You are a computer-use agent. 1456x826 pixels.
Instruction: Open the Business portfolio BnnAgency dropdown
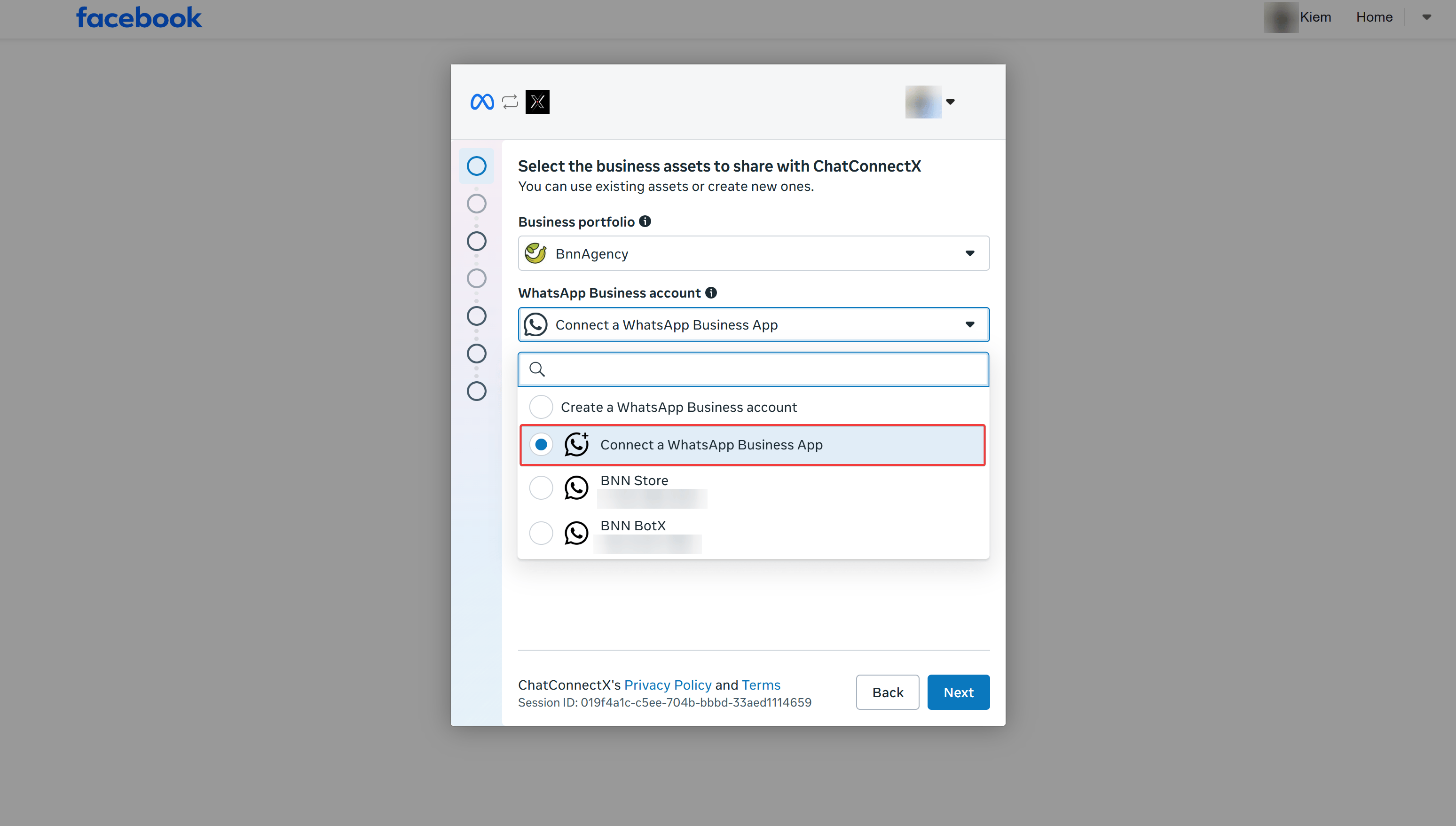tap(754, 253)
